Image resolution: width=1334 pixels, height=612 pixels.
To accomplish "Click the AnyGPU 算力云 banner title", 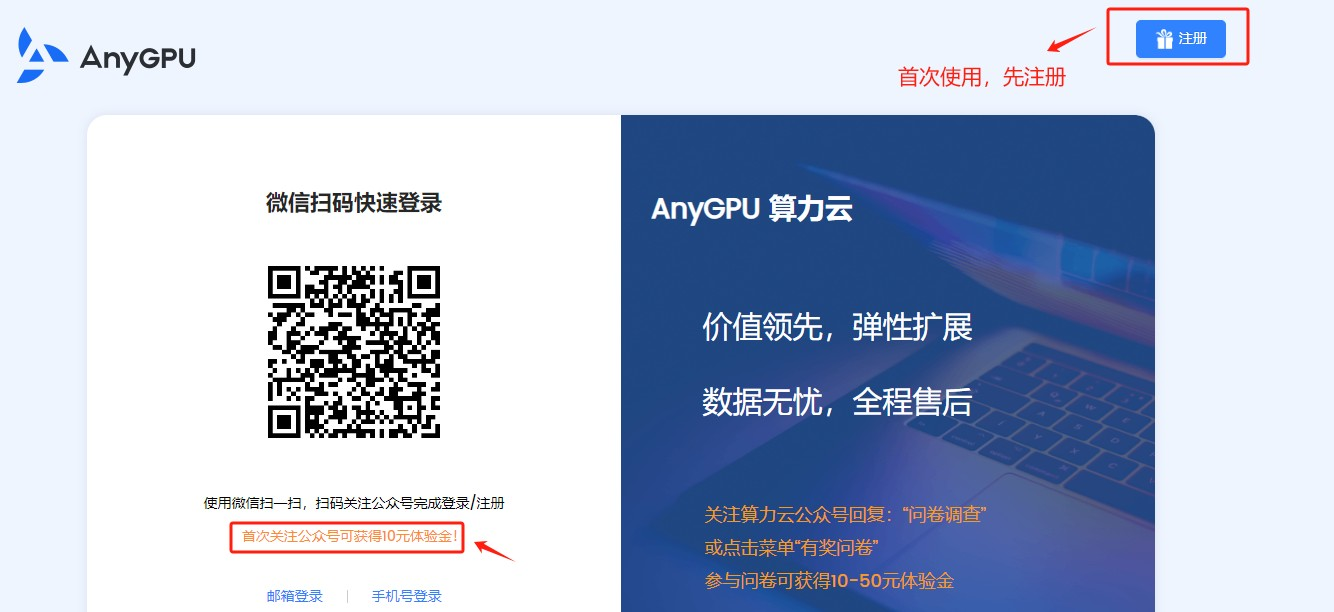I will tap(752, 208).
